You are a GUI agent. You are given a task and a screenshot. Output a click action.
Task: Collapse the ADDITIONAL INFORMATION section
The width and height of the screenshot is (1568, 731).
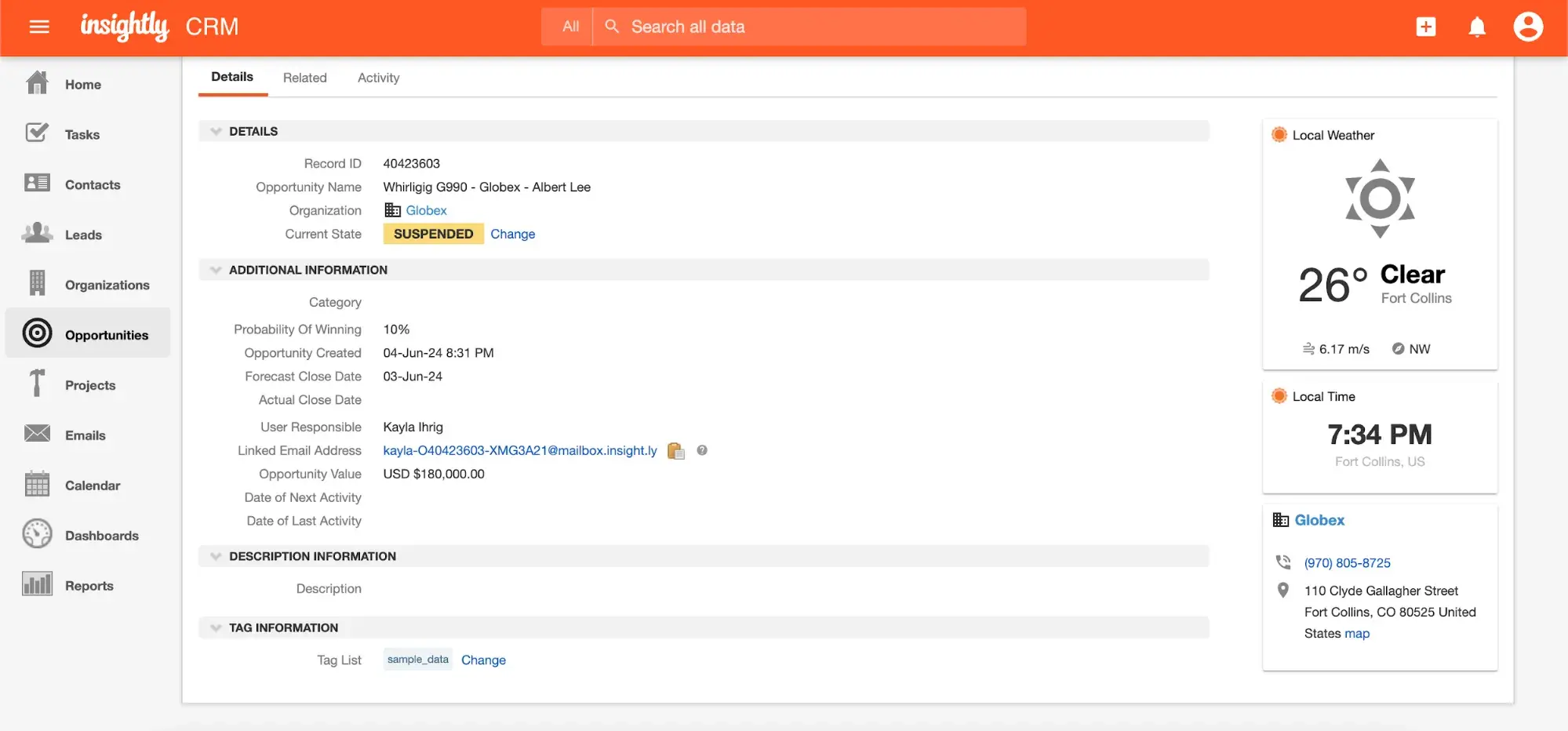coord(216,270)
